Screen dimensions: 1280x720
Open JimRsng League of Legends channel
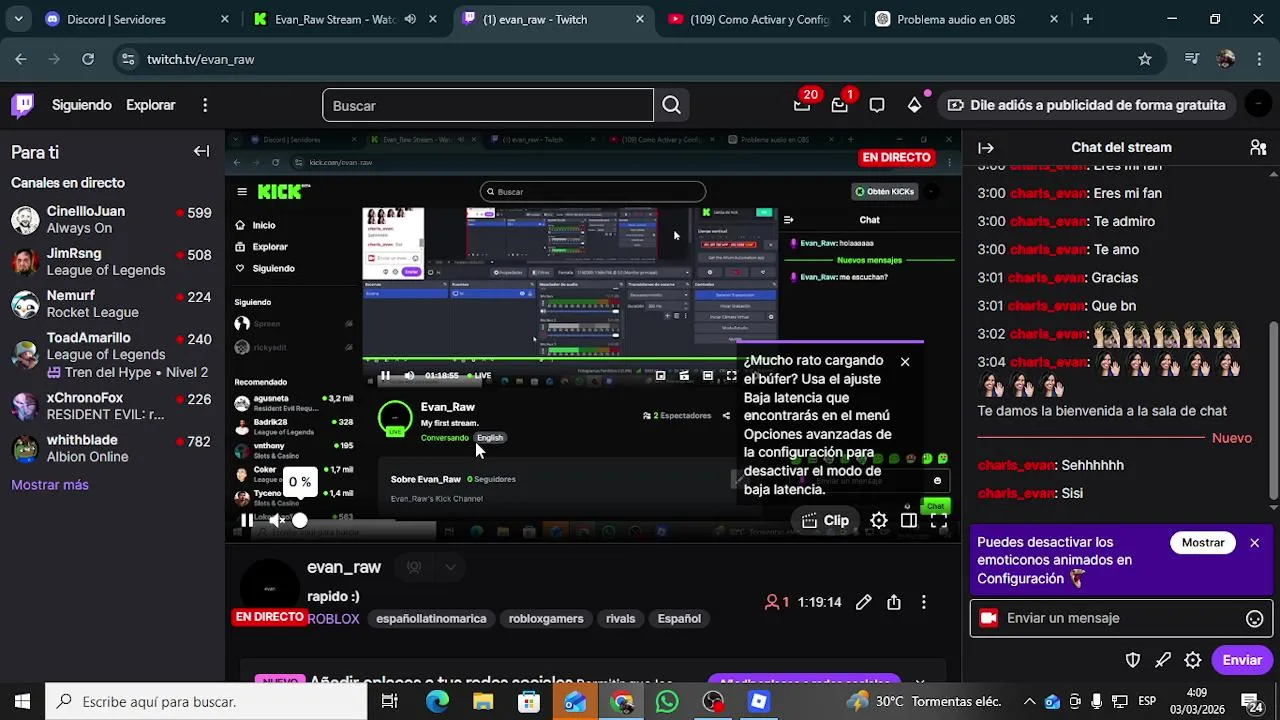112,262
